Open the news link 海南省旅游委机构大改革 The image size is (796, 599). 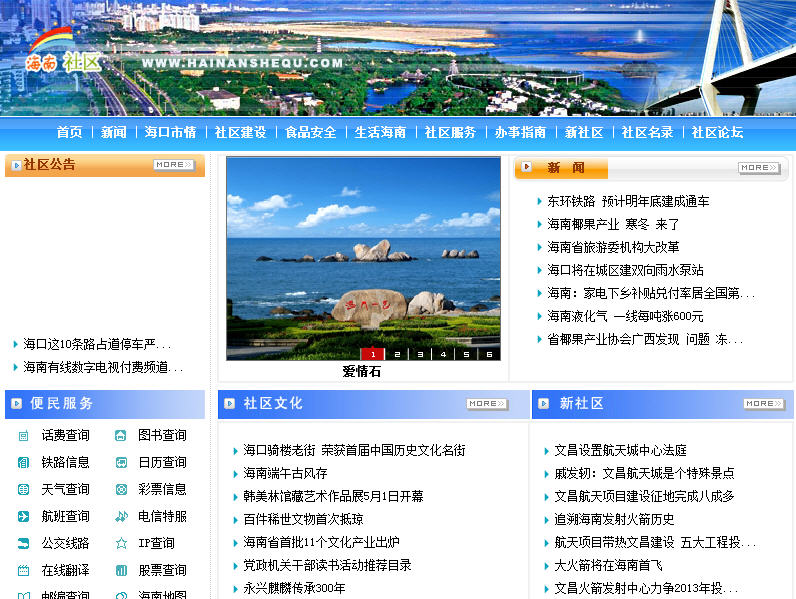point(613,247)
